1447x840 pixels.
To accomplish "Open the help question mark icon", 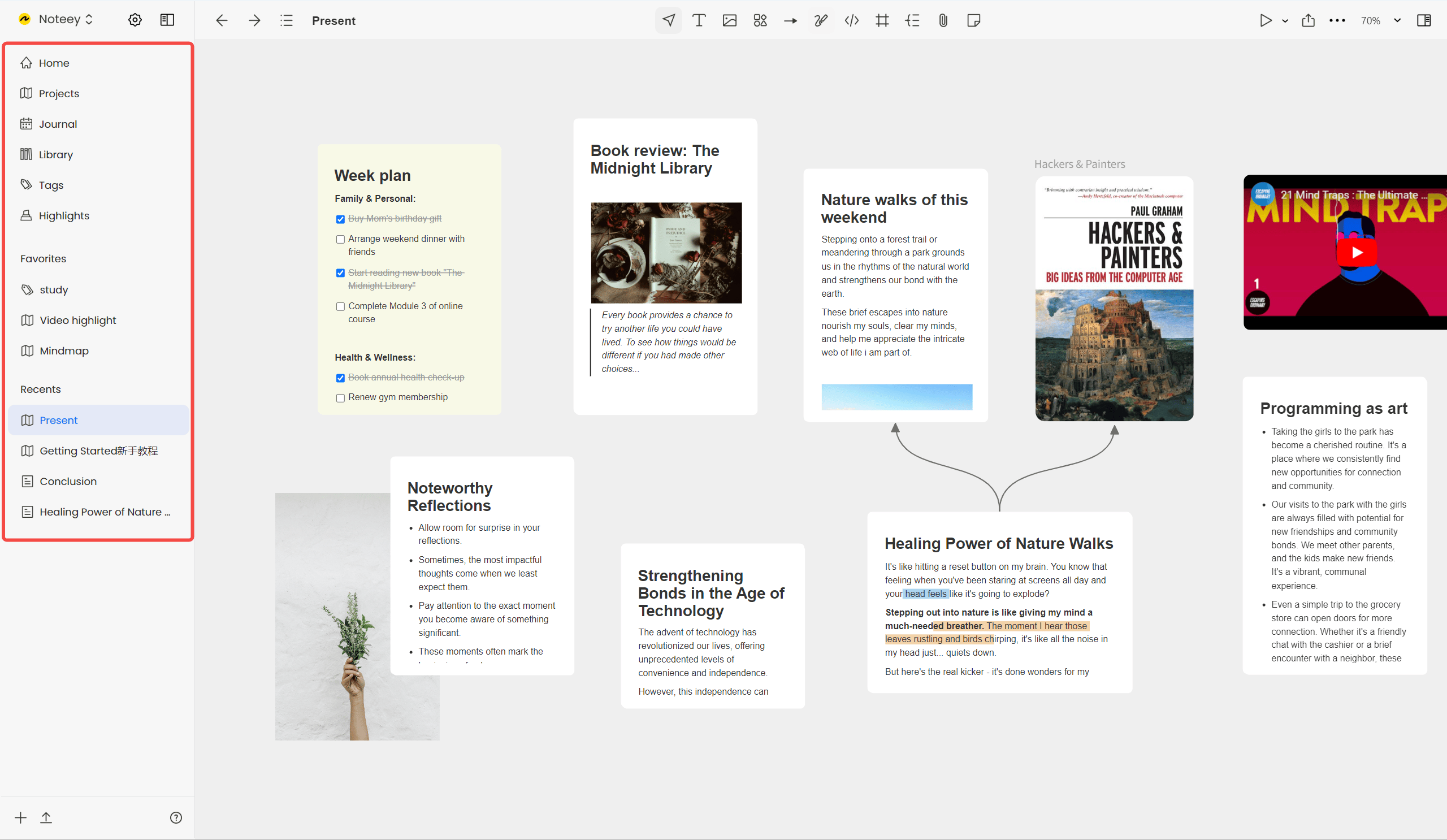I will click(176, 817).
